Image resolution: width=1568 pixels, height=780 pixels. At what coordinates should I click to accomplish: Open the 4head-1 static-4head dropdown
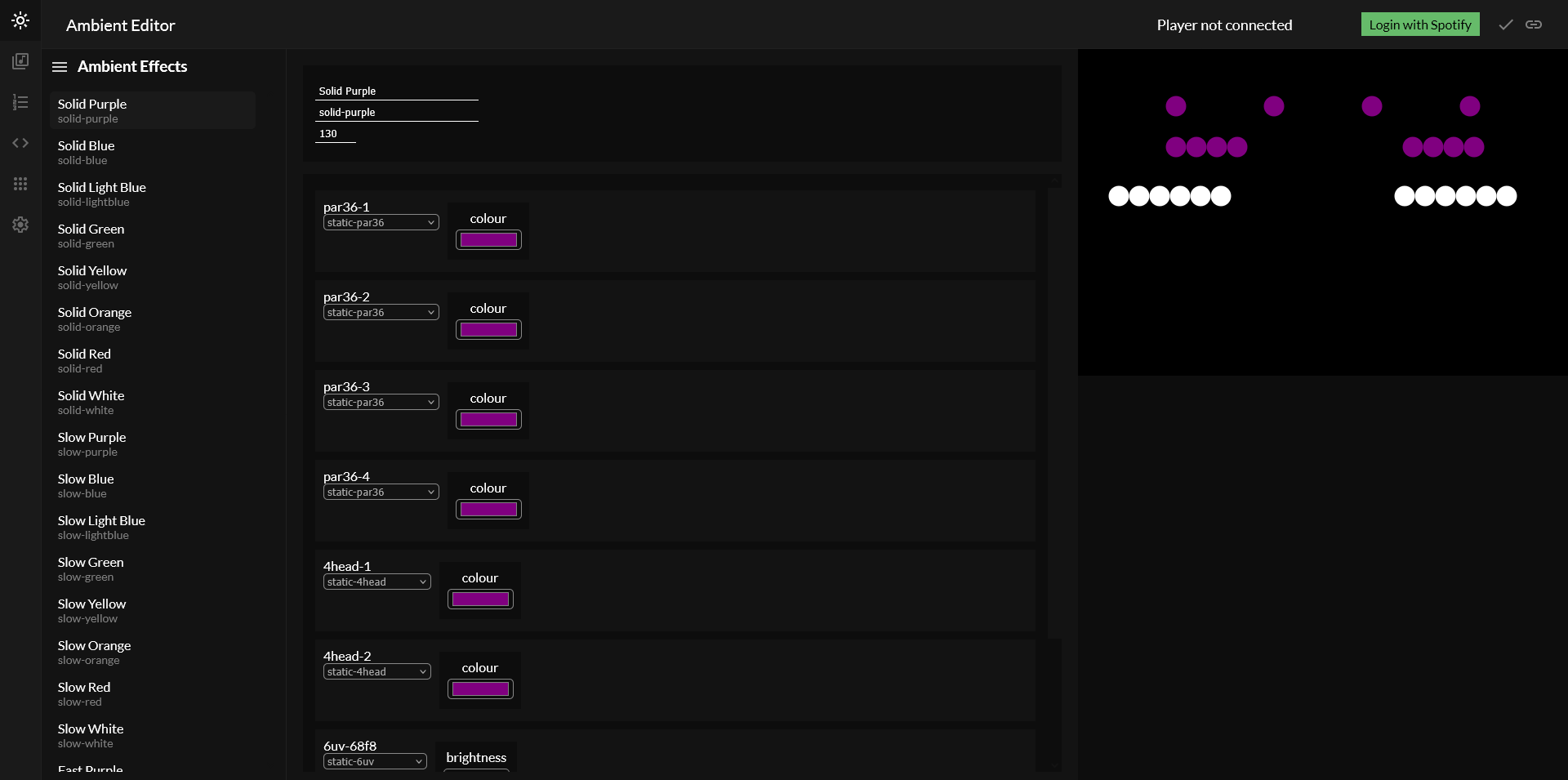376,582
